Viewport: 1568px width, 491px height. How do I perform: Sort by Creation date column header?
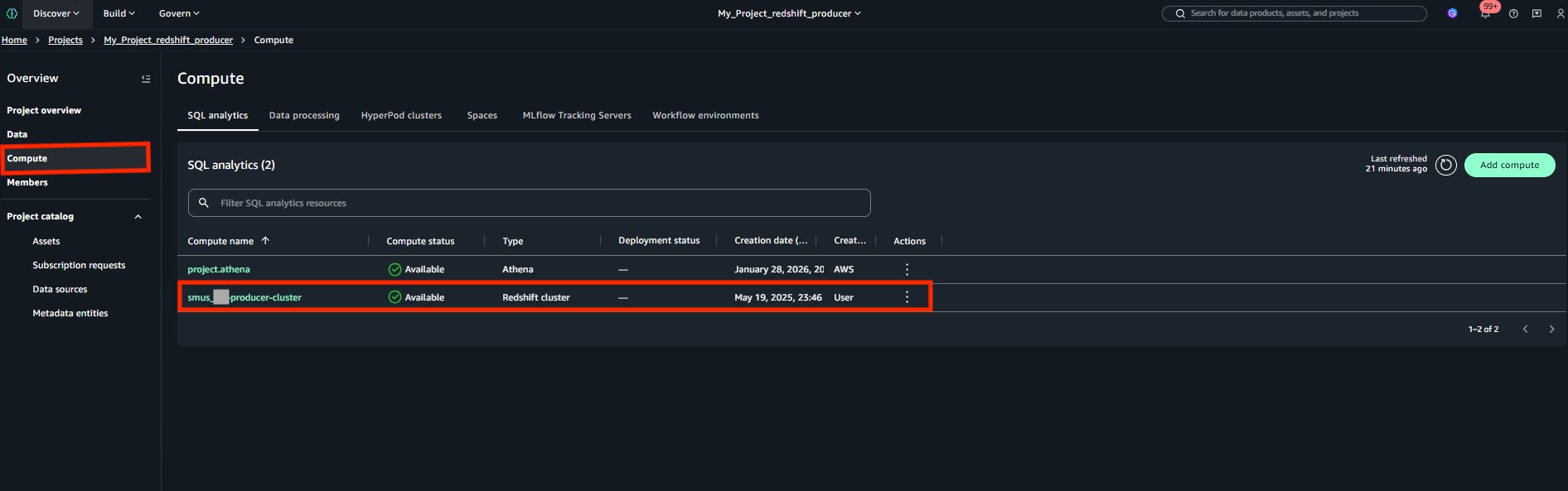pyautogui.click(x=771, y=241)
